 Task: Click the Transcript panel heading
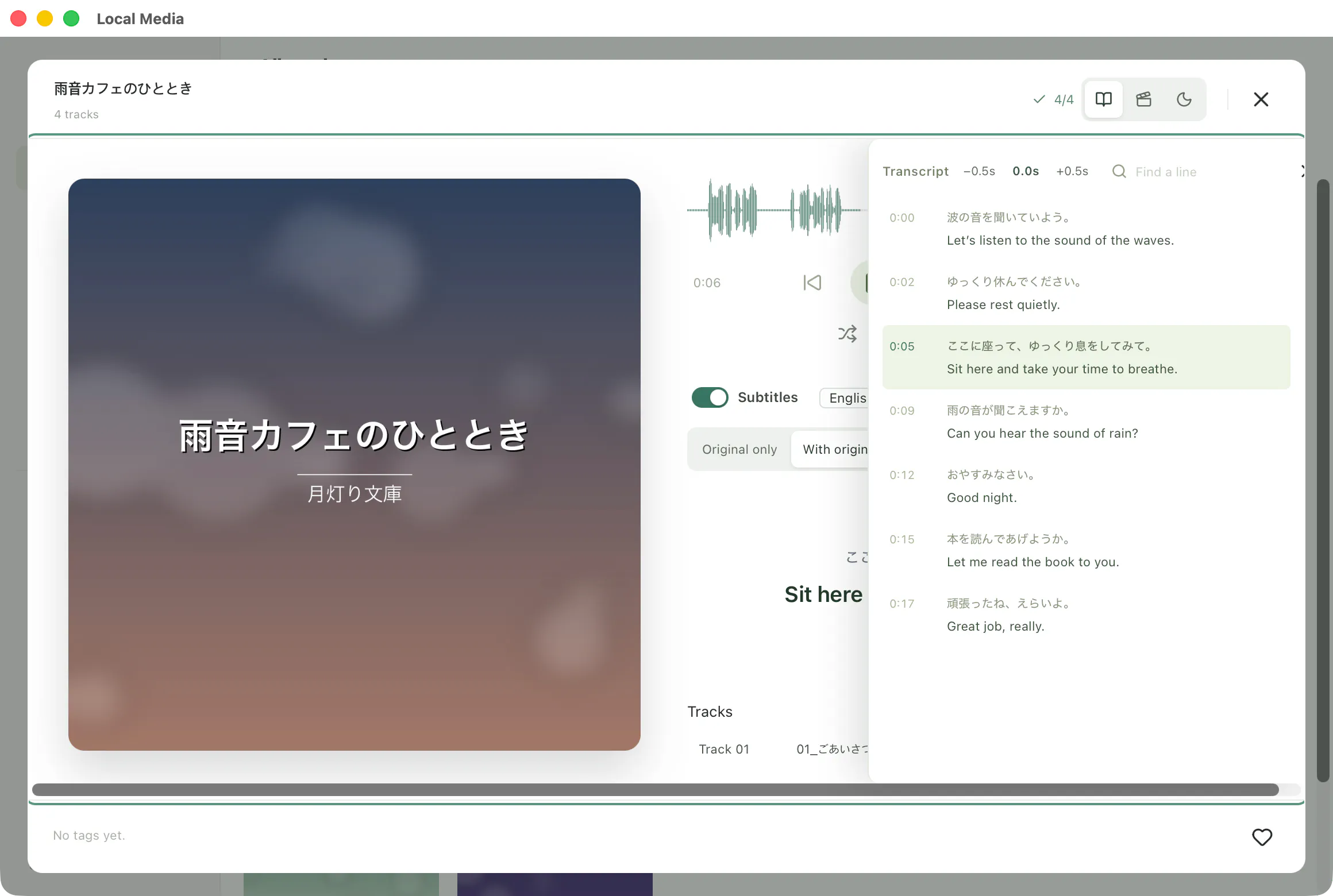[915, 171]
